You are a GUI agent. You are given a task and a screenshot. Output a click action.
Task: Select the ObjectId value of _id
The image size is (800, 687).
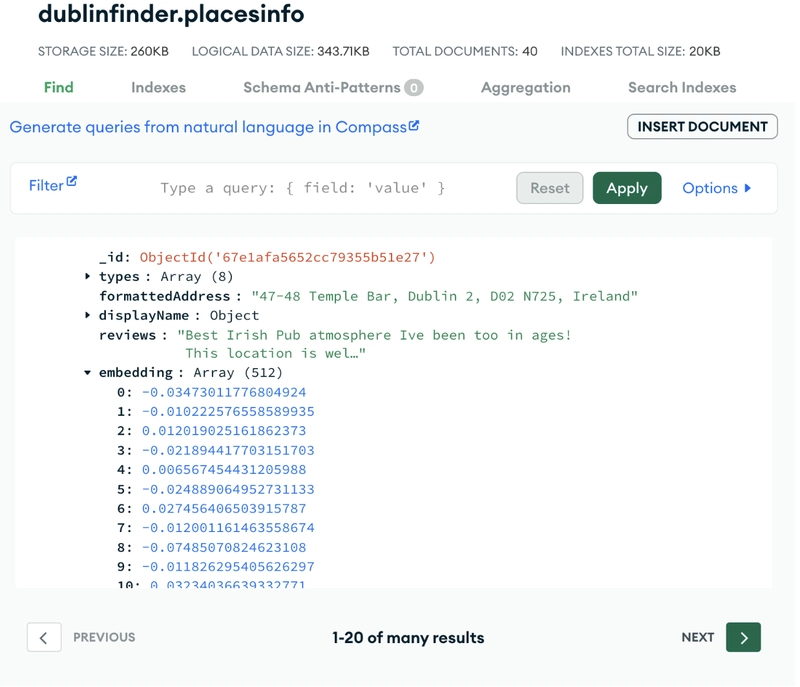[x=287, y=257]
